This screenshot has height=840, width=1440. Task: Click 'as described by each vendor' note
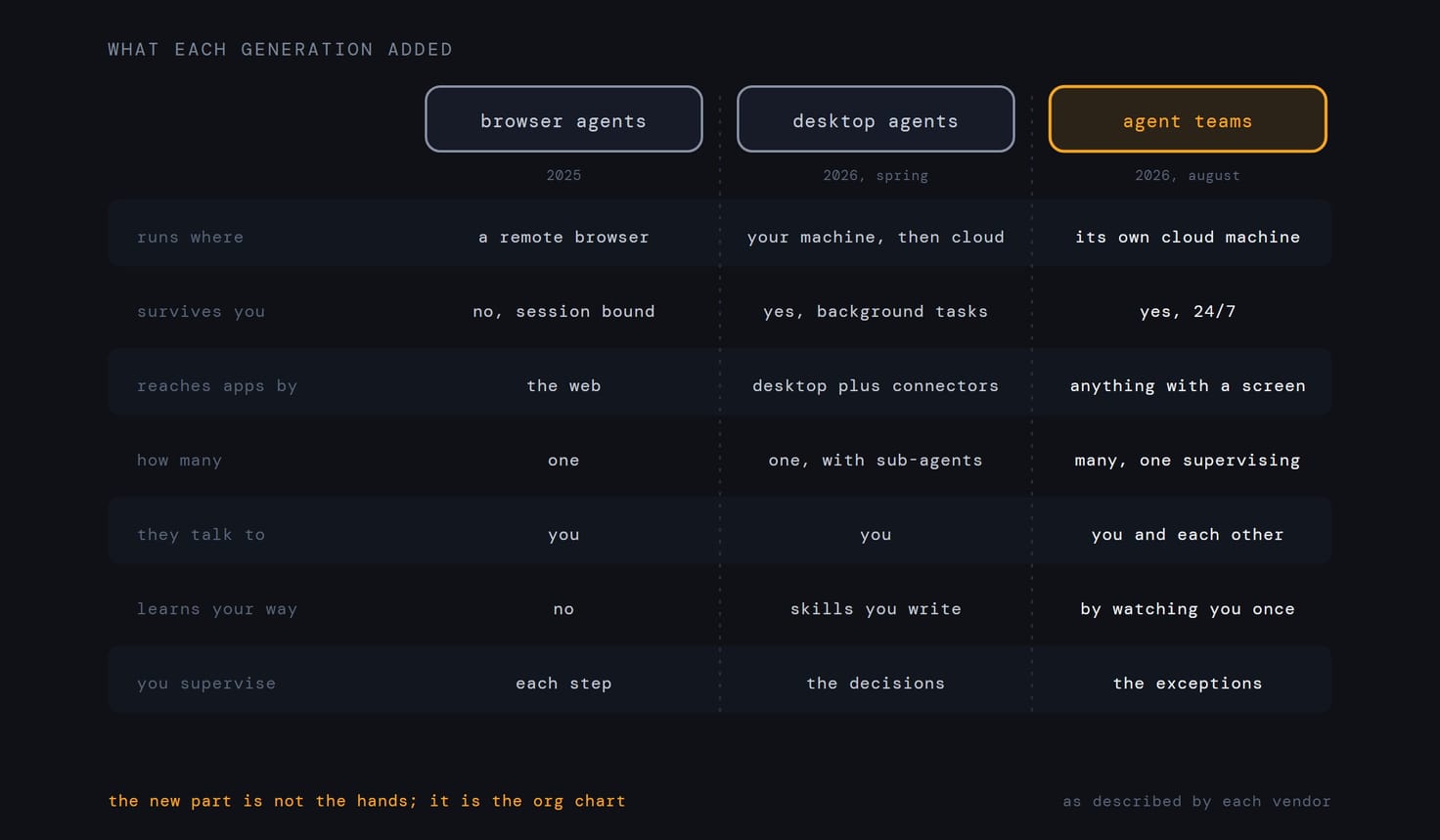pos(1196,801)
